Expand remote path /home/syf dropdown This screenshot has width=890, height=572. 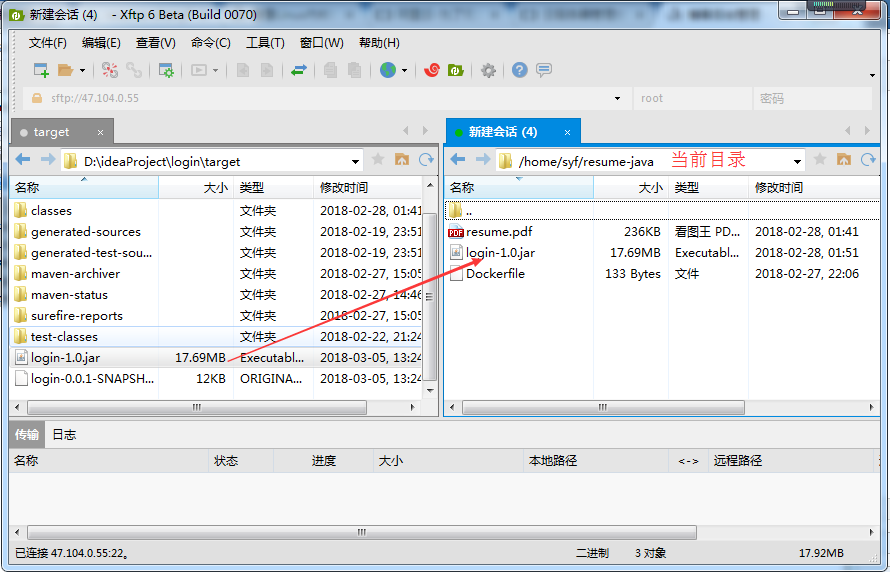[797, 162]
